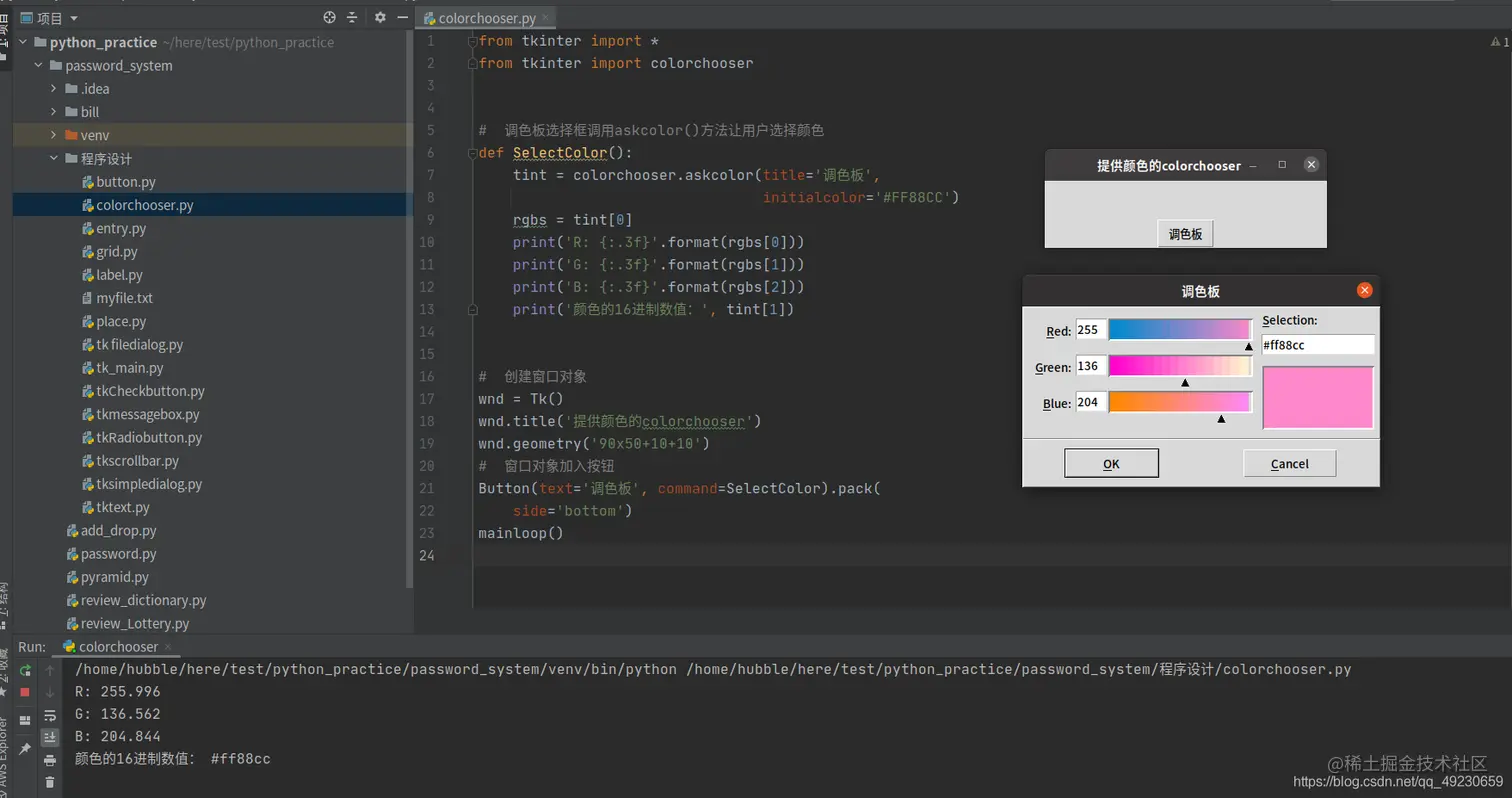The image size is (1512, 798).
Task: Open tkmessagebox.py in project tree
Action: (x=140, y=414)
